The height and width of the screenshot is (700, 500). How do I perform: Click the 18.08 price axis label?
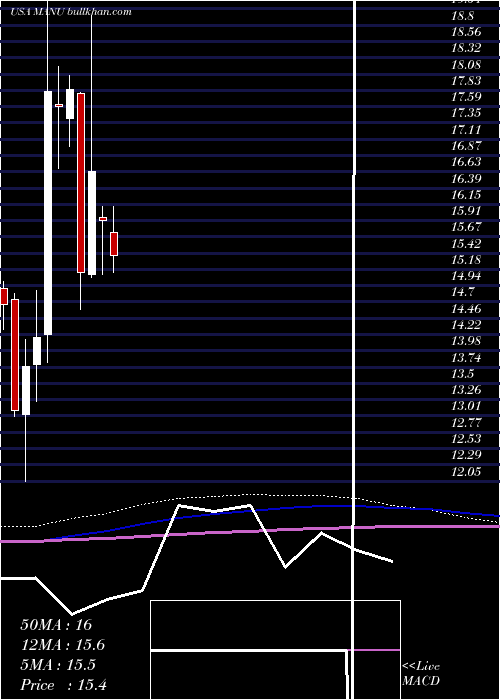pos(466,65)
